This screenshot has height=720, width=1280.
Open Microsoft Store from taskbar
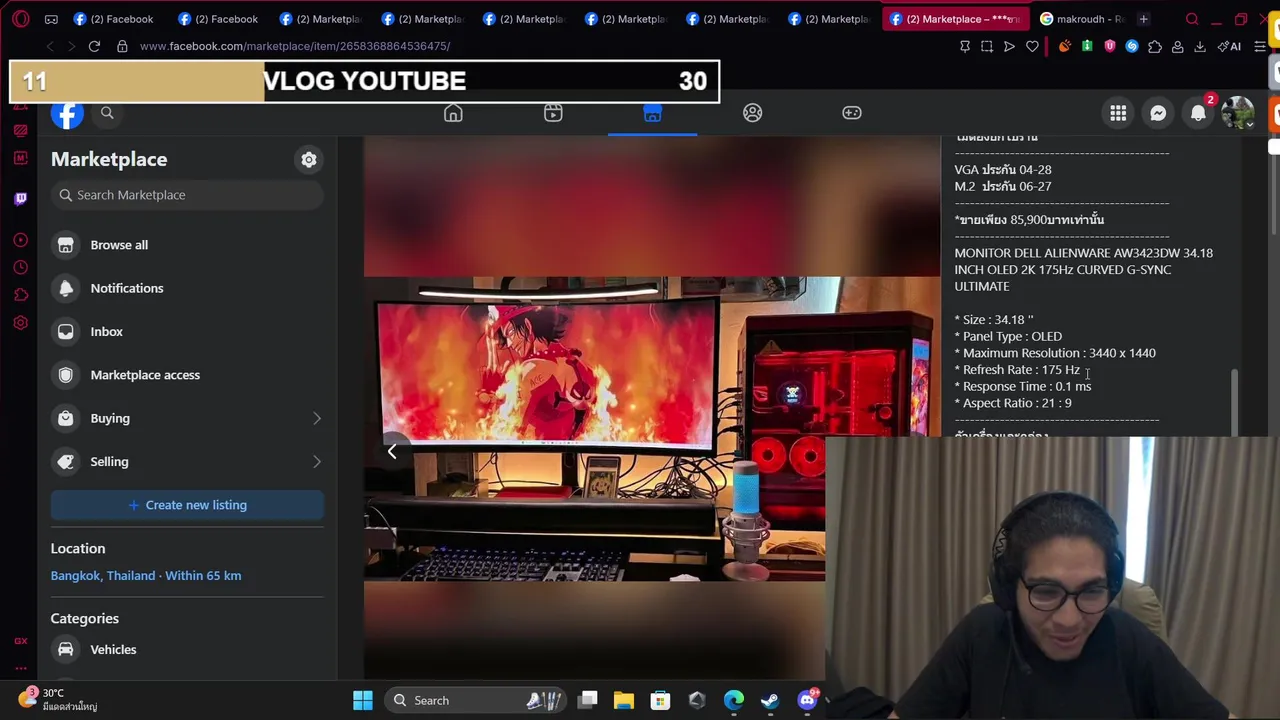point(660,700)
